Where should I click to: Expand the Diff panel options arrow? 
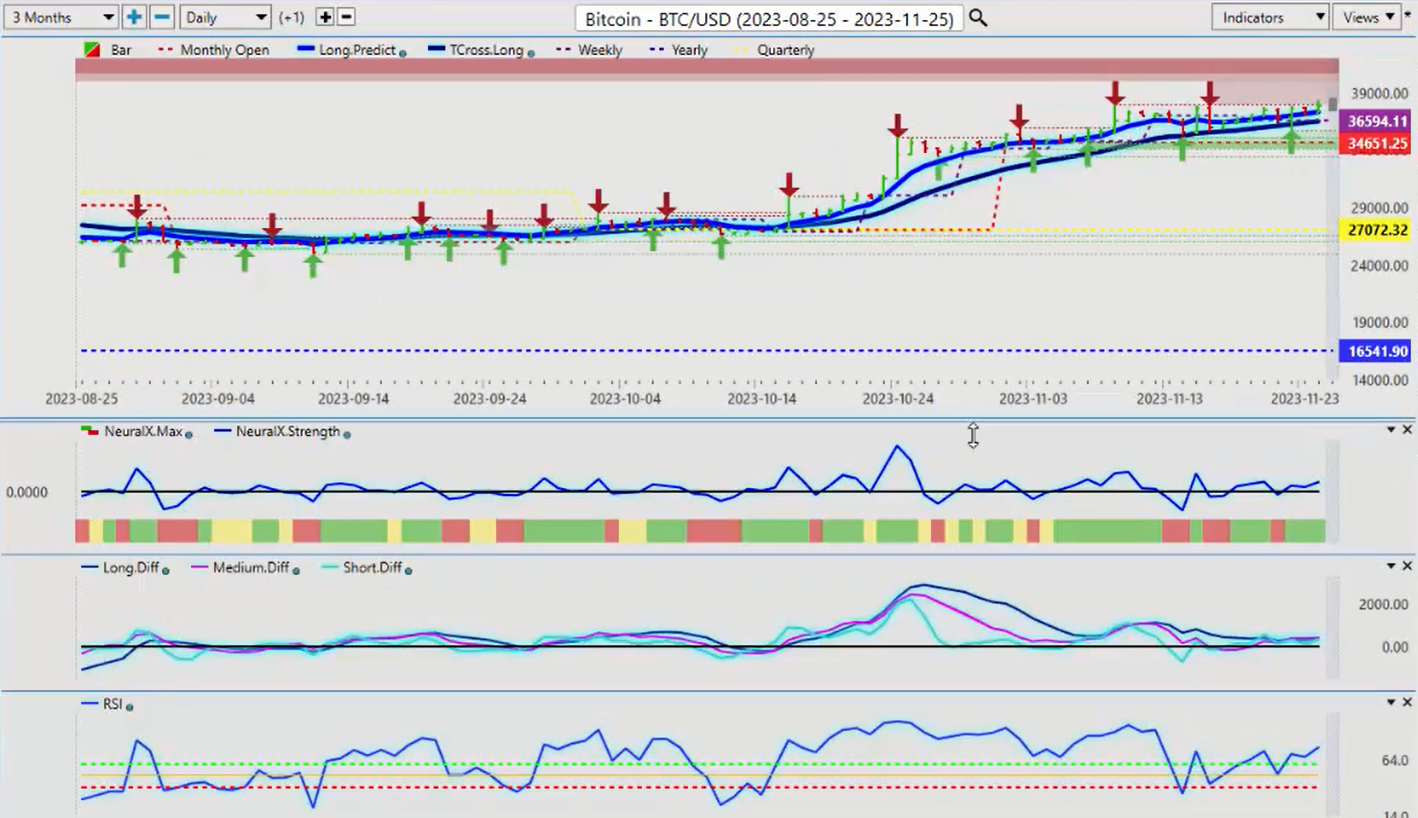click(1390, 566)
